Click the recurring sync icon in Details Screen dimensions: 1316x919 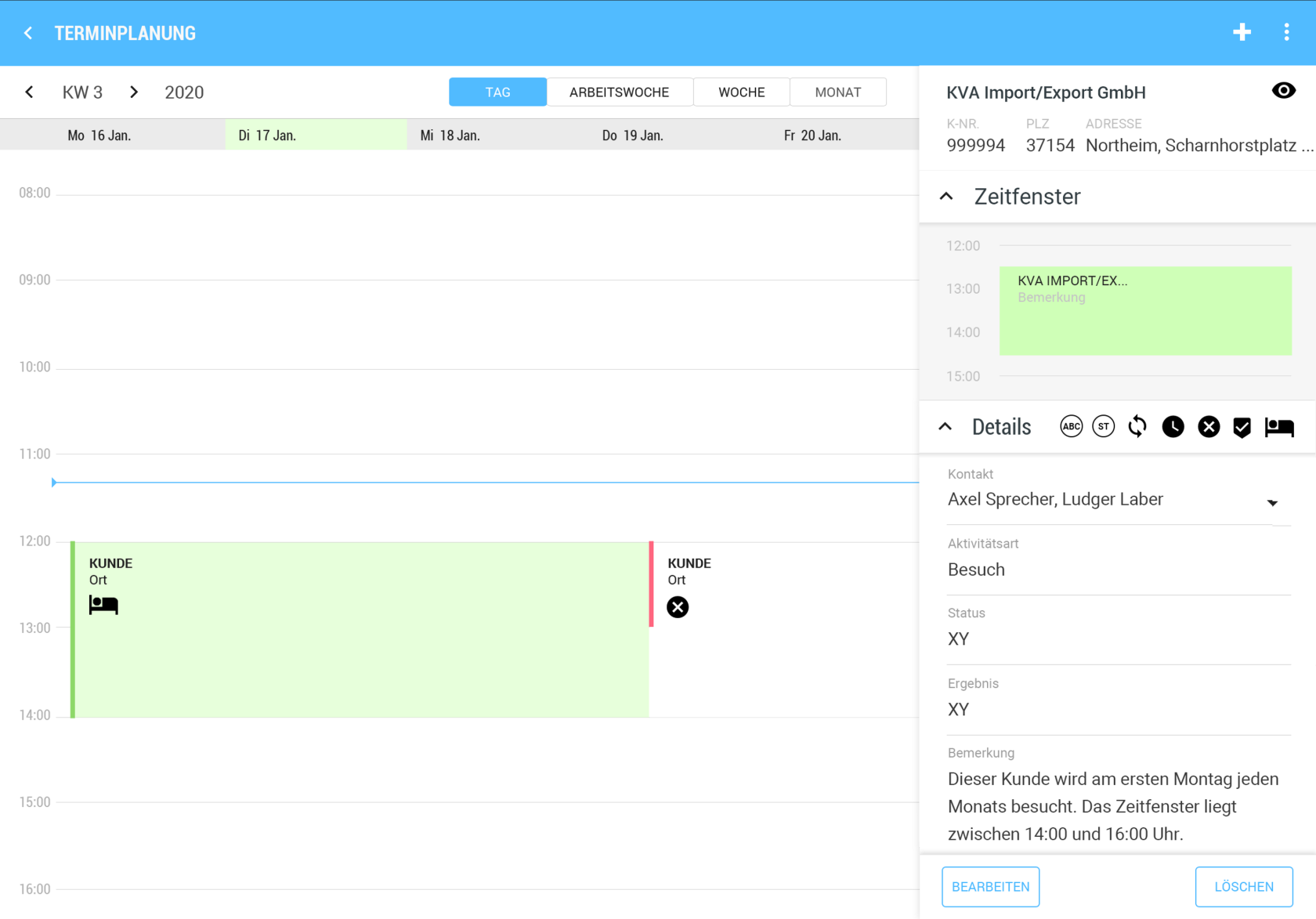pos(1137,426)
